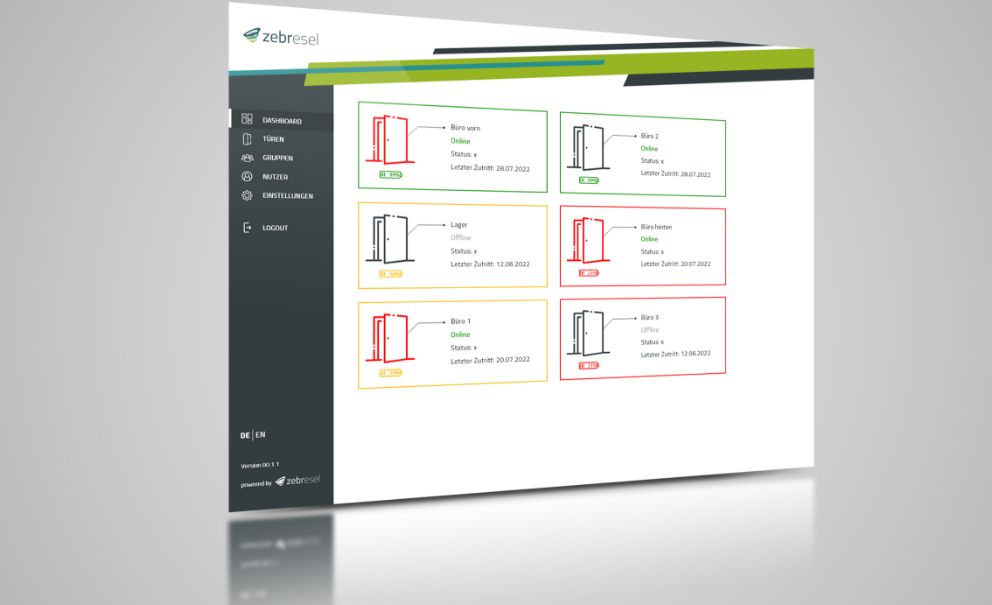Click Letzter Zutritt date of Büro 3
Image resolution: width=992 pixels, height=605 pixels.
point(675,354)
